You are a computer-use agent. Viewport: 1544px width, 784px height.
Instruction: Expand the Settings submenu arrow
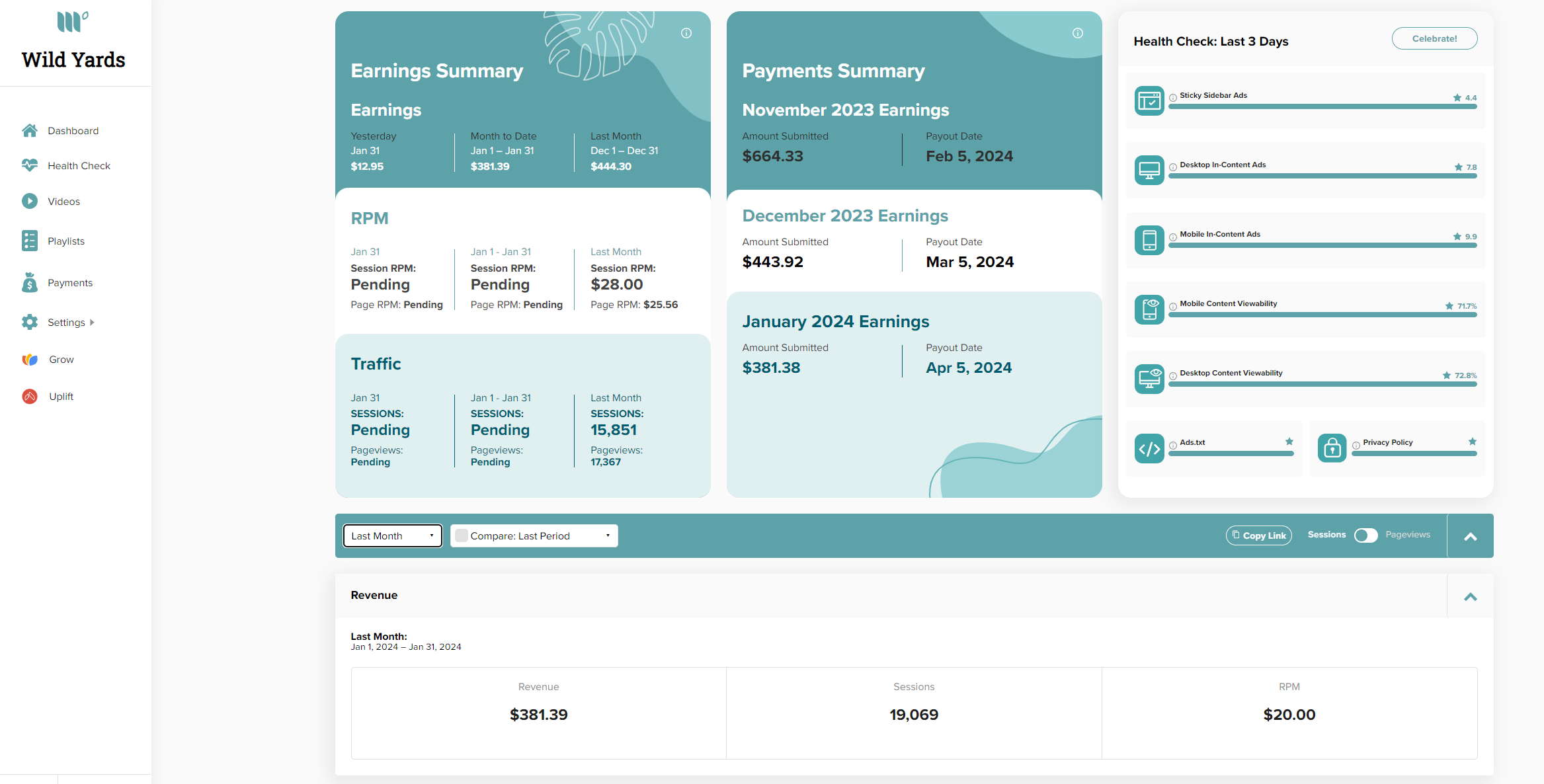pyautogui.click(x=92, y=322)
